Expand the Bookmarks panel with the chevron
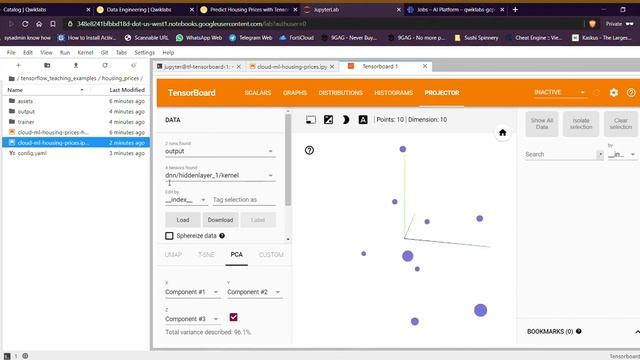640x360 pixels. pos(637,332)
